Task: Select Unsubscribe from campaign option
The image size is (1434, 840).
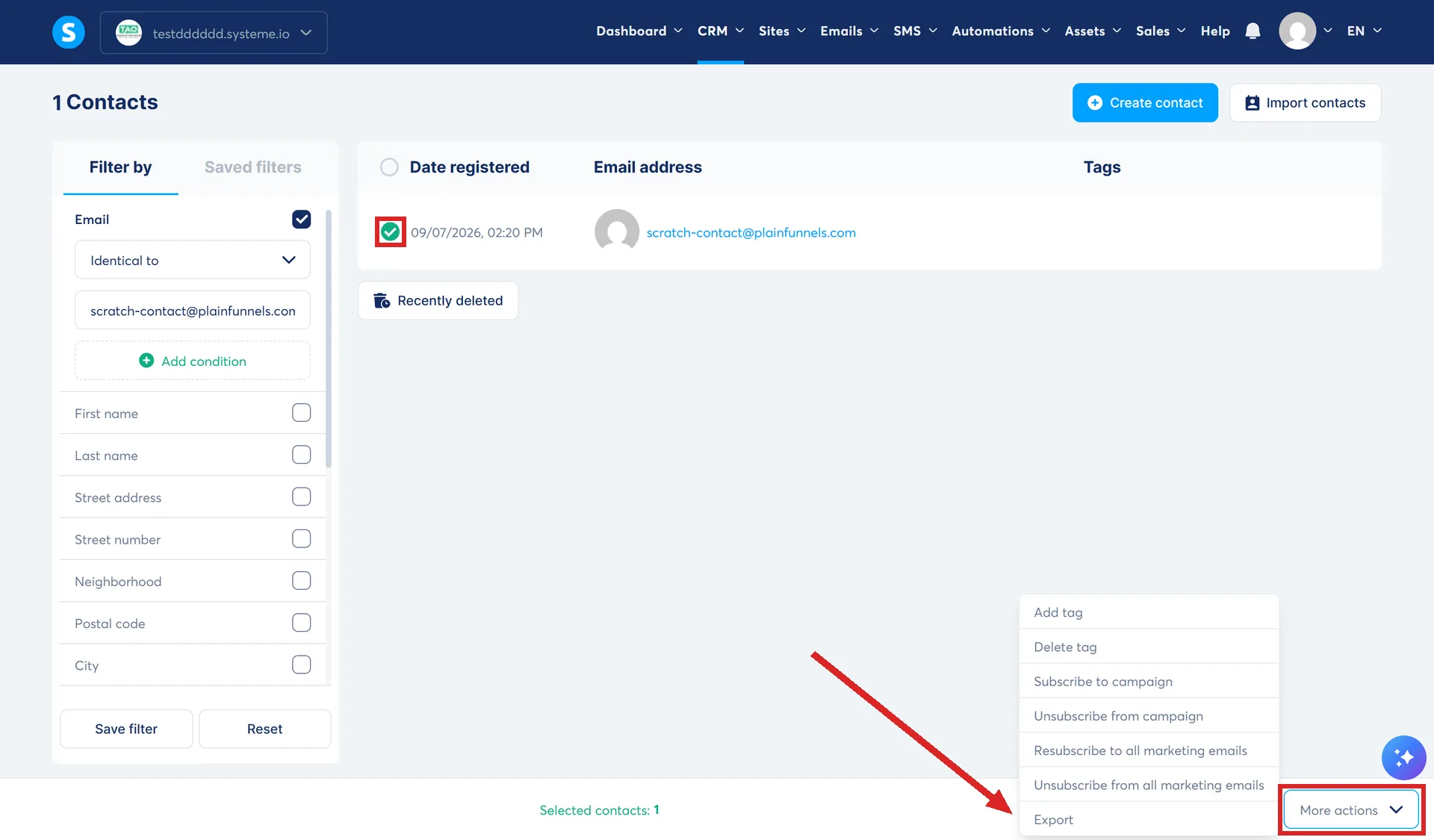Action: coord(1149,715)
